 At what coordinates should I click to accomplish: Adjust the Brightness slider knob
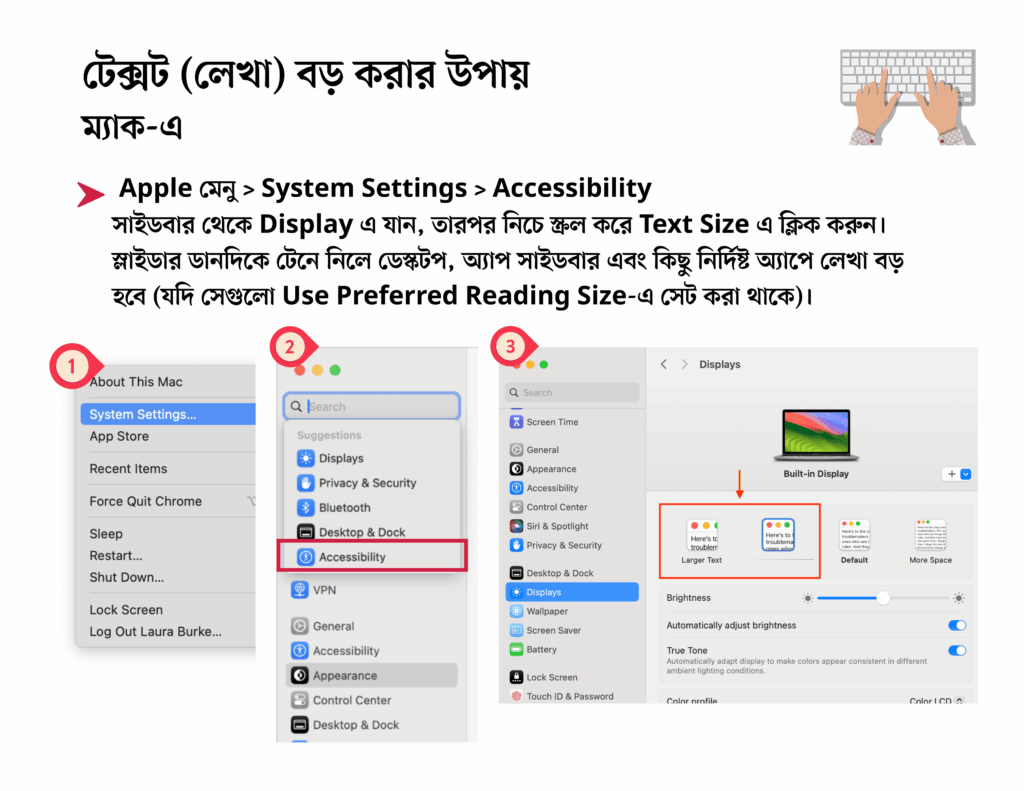click(x=883, y=598)
